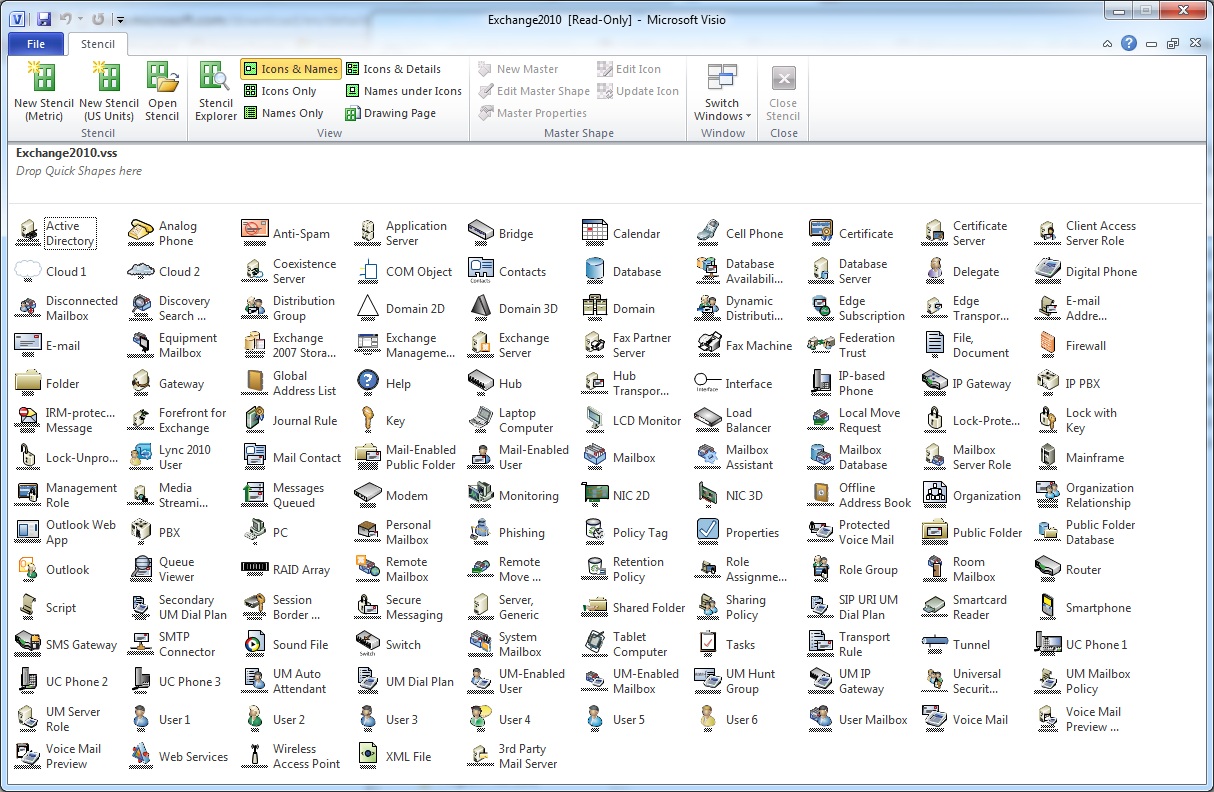Select the Names under Icons option
1214x792 pixels.
pyautogui.click(x=403, y=90)
